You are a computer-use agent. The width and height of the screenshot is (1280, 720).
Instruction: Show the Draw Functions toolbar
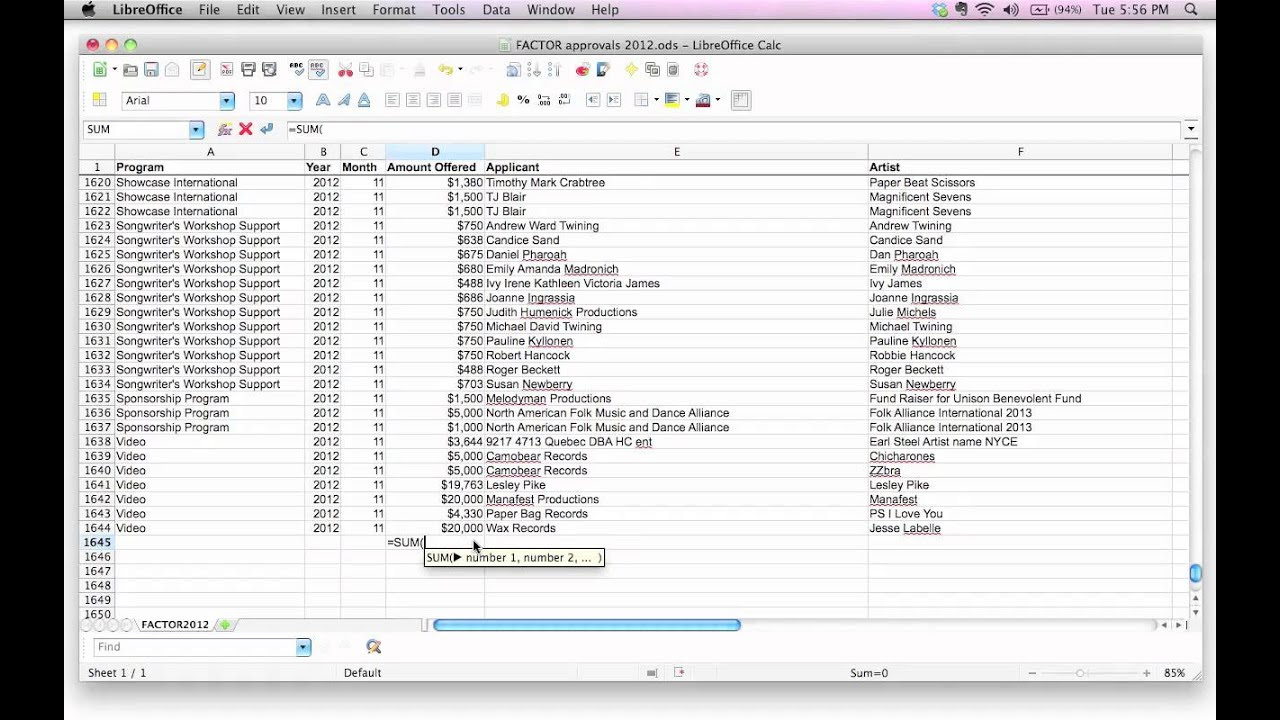pyautogui.click(x=603, y=70)
